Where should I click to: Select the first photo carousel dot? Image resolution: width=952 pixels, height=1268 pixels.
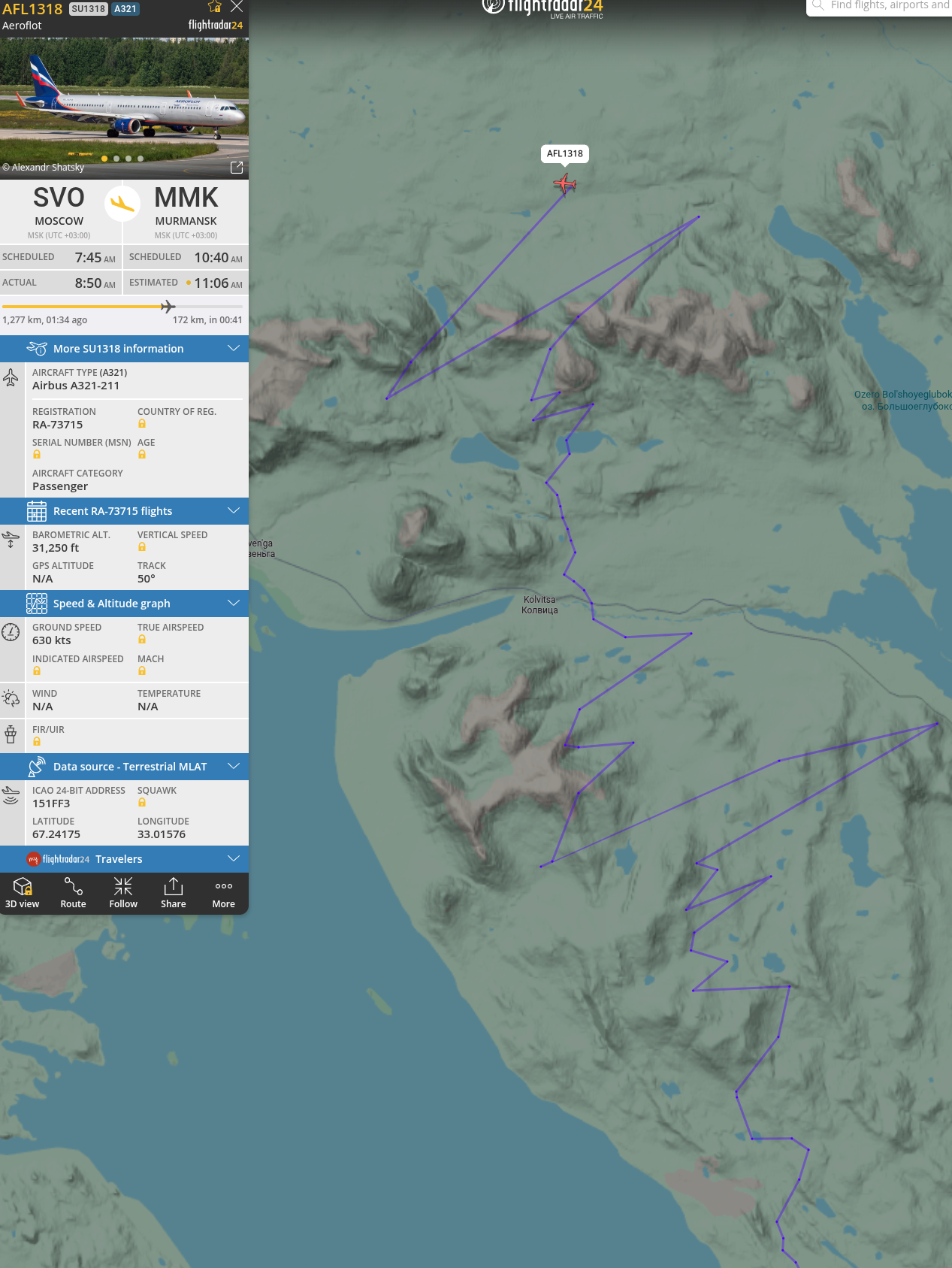(104, 159)
